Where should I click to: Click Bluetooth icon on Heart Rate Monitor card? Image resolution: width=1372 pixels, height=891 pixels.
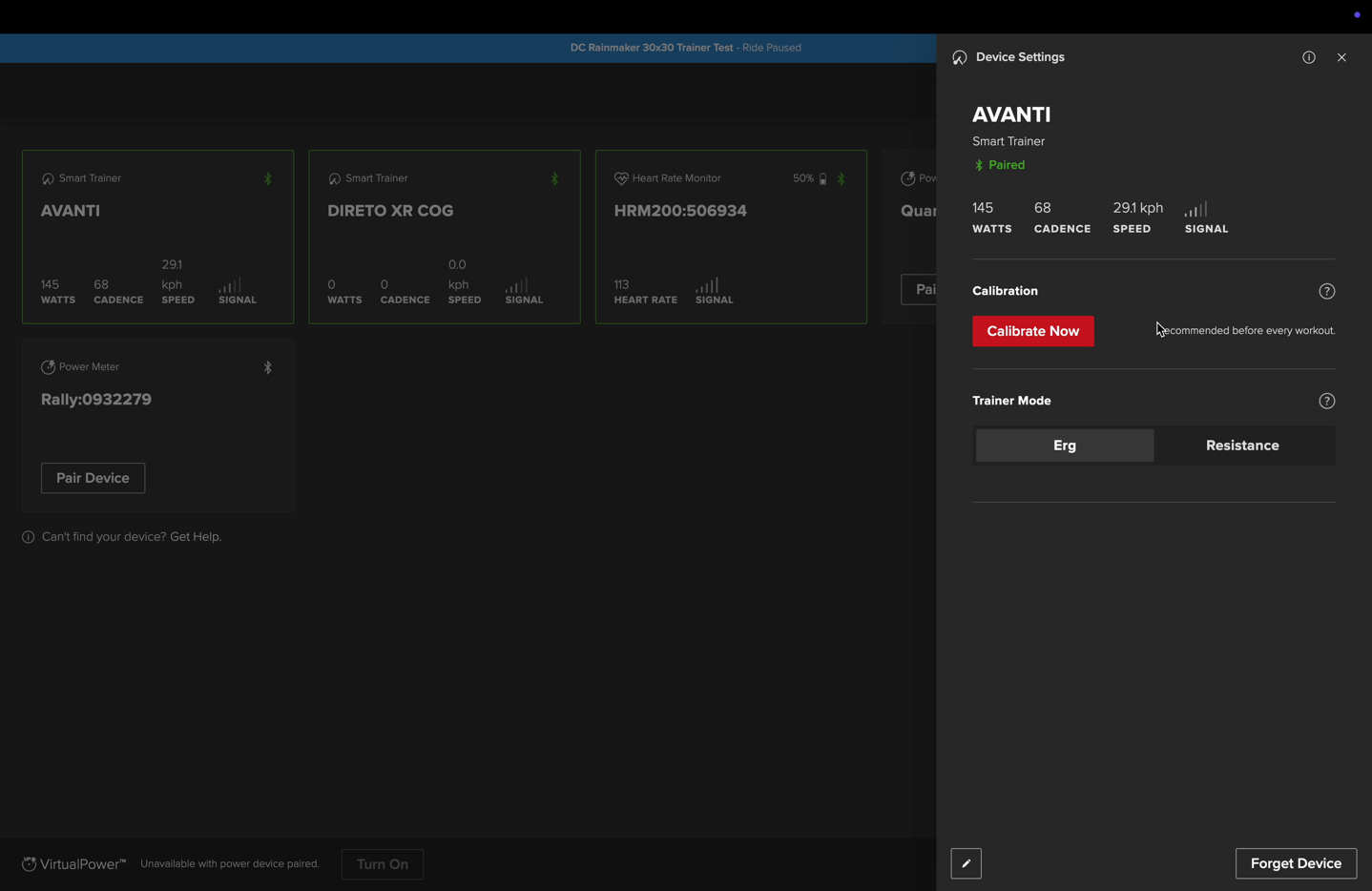842,178
